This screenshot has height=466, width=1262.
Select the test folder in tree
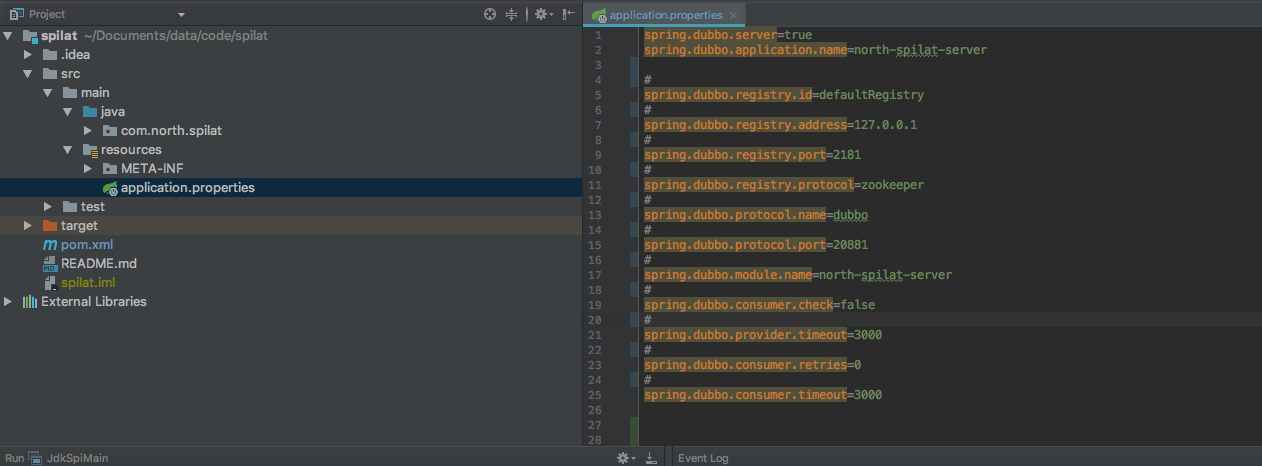coord(93,207)
